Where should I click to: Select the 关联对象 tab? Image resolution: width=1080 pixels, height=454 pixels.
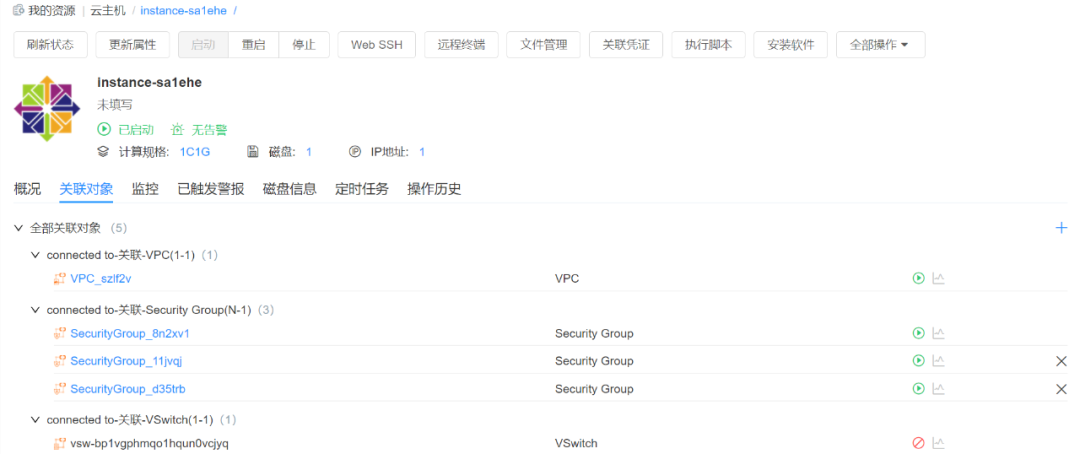86,189
